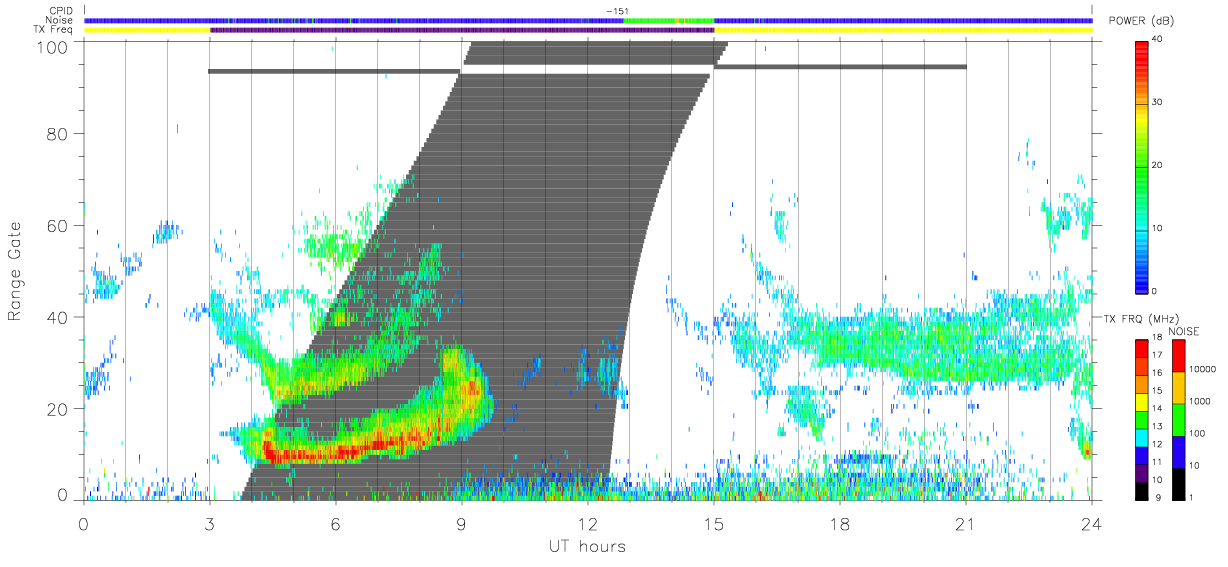The height and width of the screenshot is (567, 1228).
Task: Click the 60 tick on Range Gate axis
Action: tap(58, 225)
